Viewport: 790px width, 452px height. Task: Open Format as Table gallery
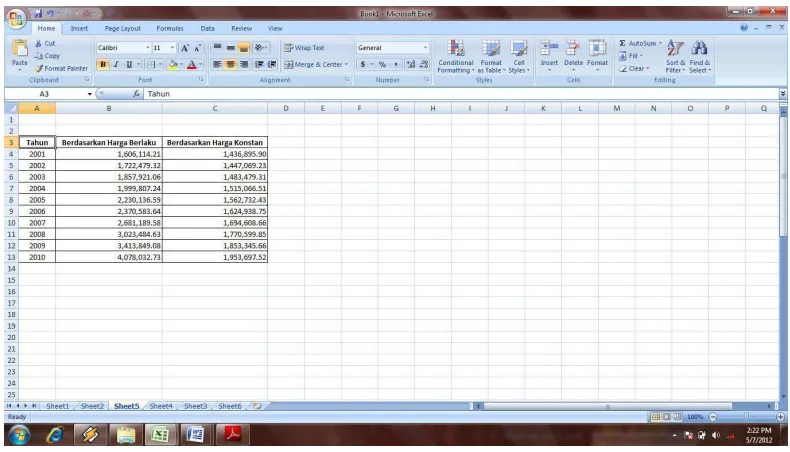(491, 56)
